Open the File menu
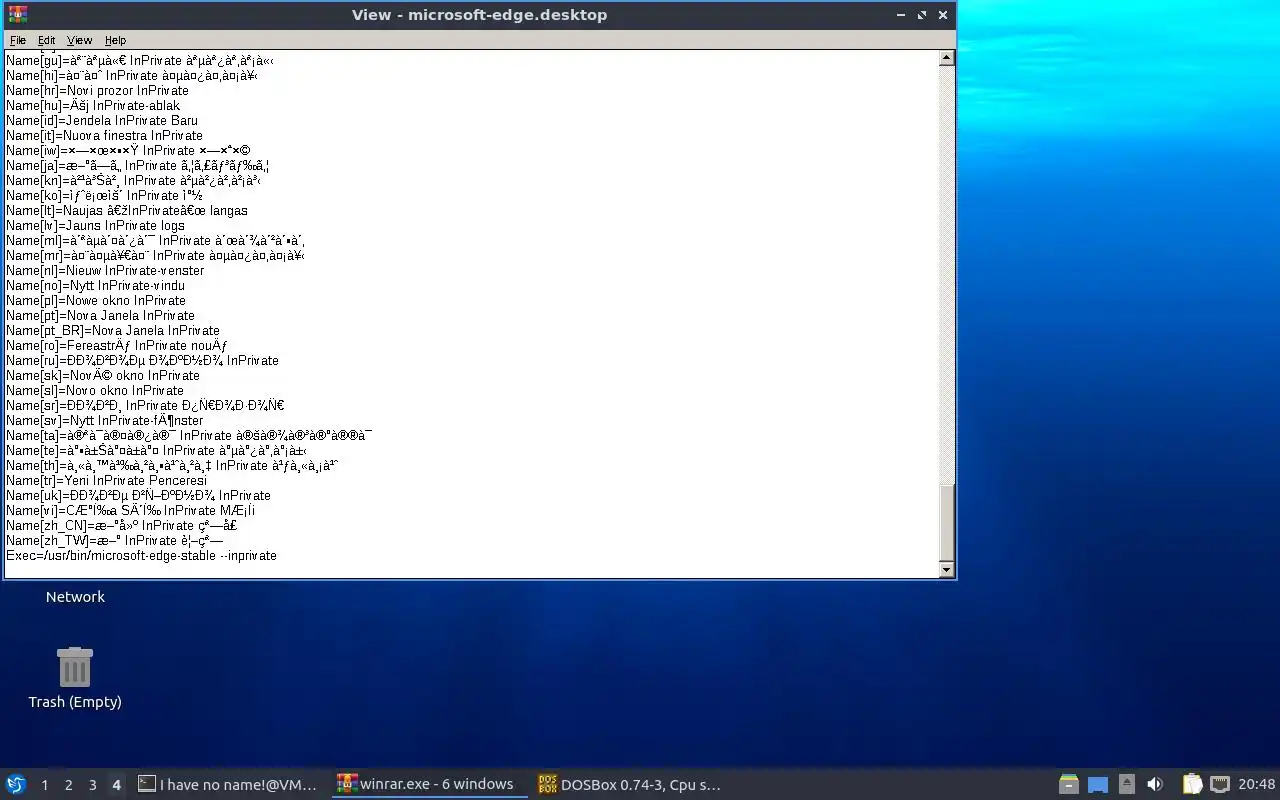1280x800 pixels. [x=18, y=40]
